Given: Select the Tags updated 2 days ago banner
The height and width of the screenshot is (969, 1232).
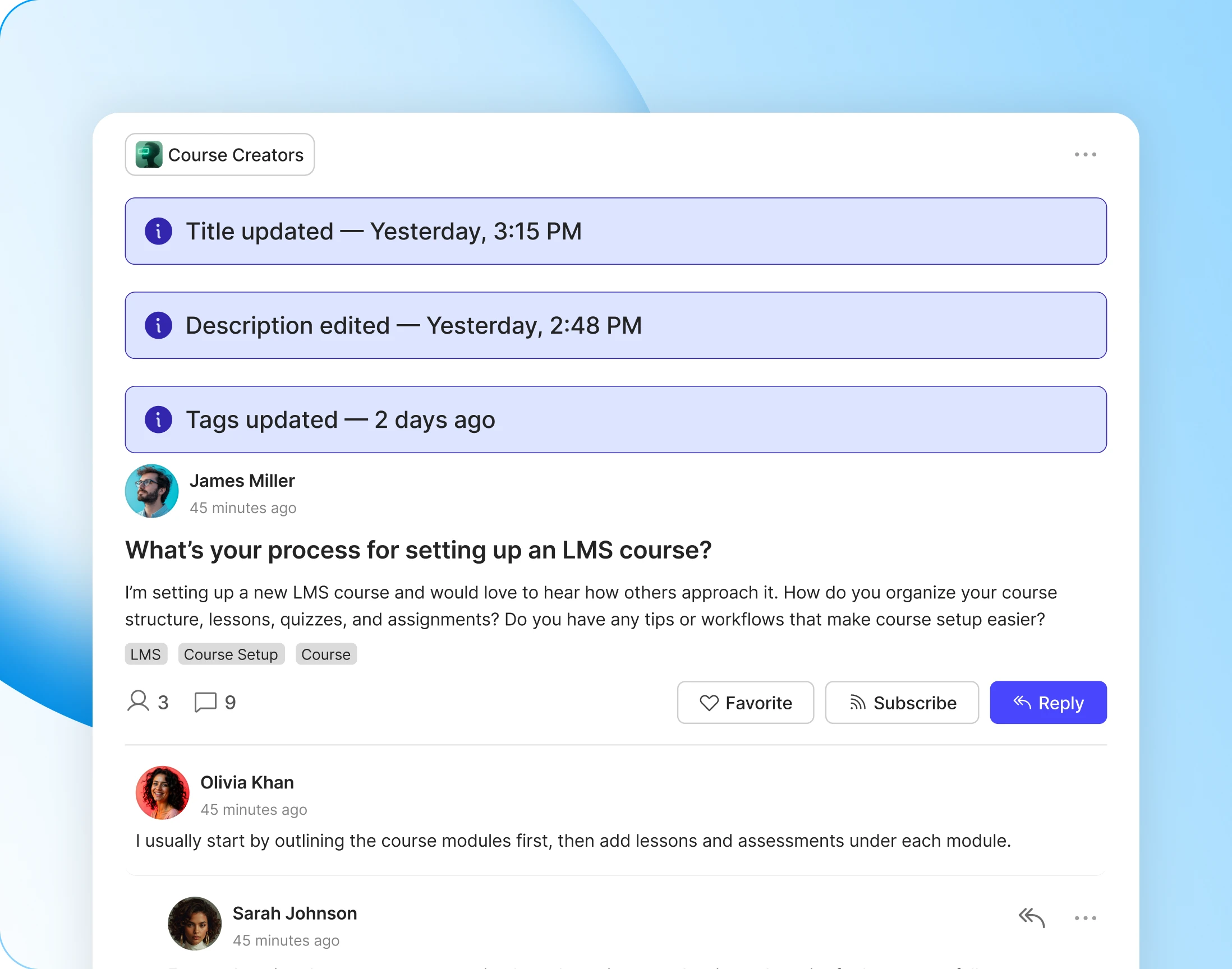Looking at the screenshot, I should pos(615,419).
